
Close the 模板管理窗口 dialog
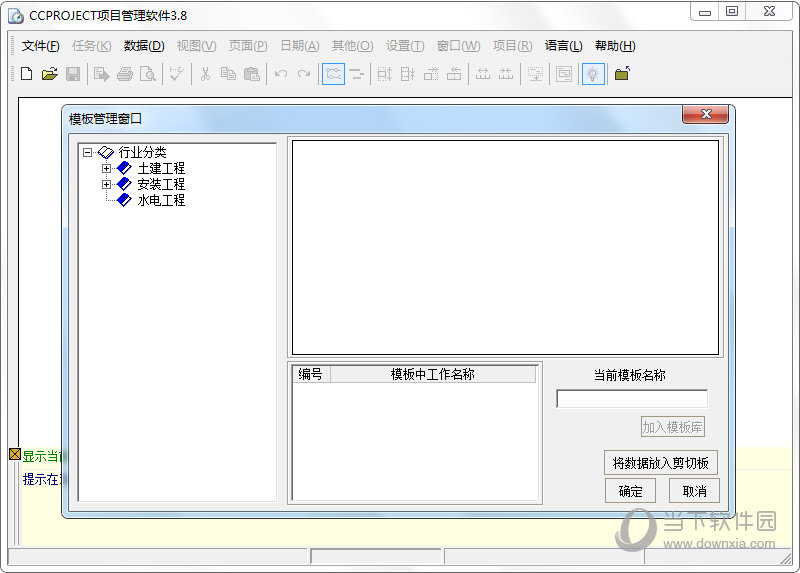click(x=706, y=114)
